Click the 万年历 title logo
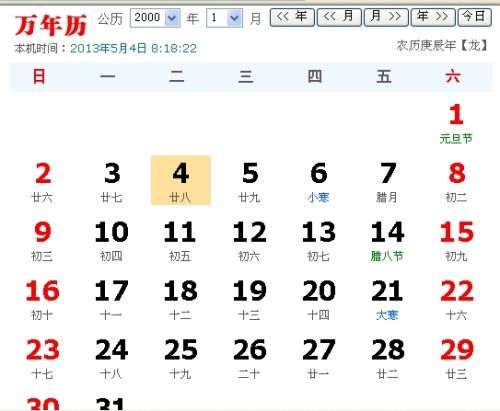 (51, 25)
